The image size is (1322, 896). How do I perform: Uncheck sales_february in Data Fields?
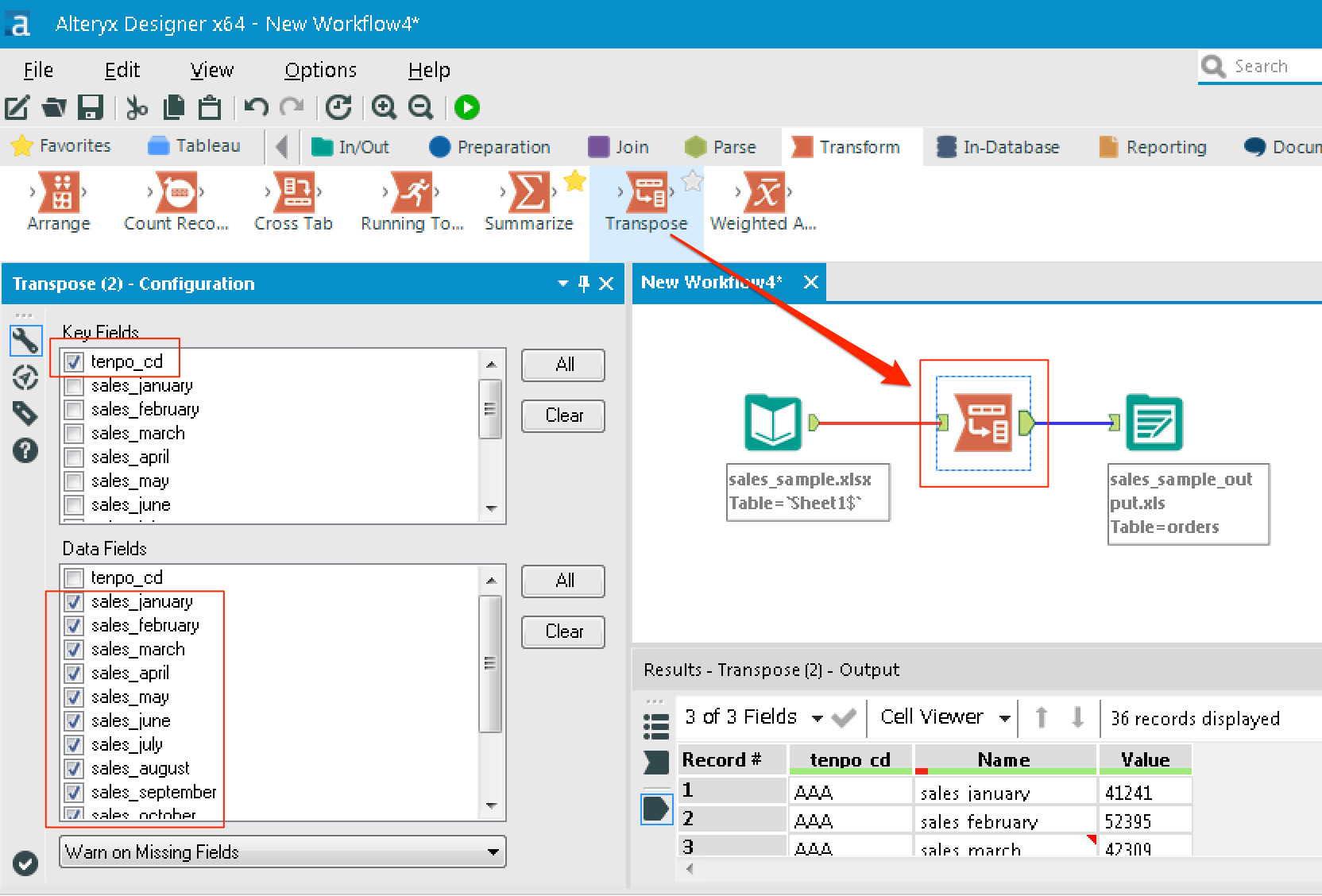click(x=74, y=626)
